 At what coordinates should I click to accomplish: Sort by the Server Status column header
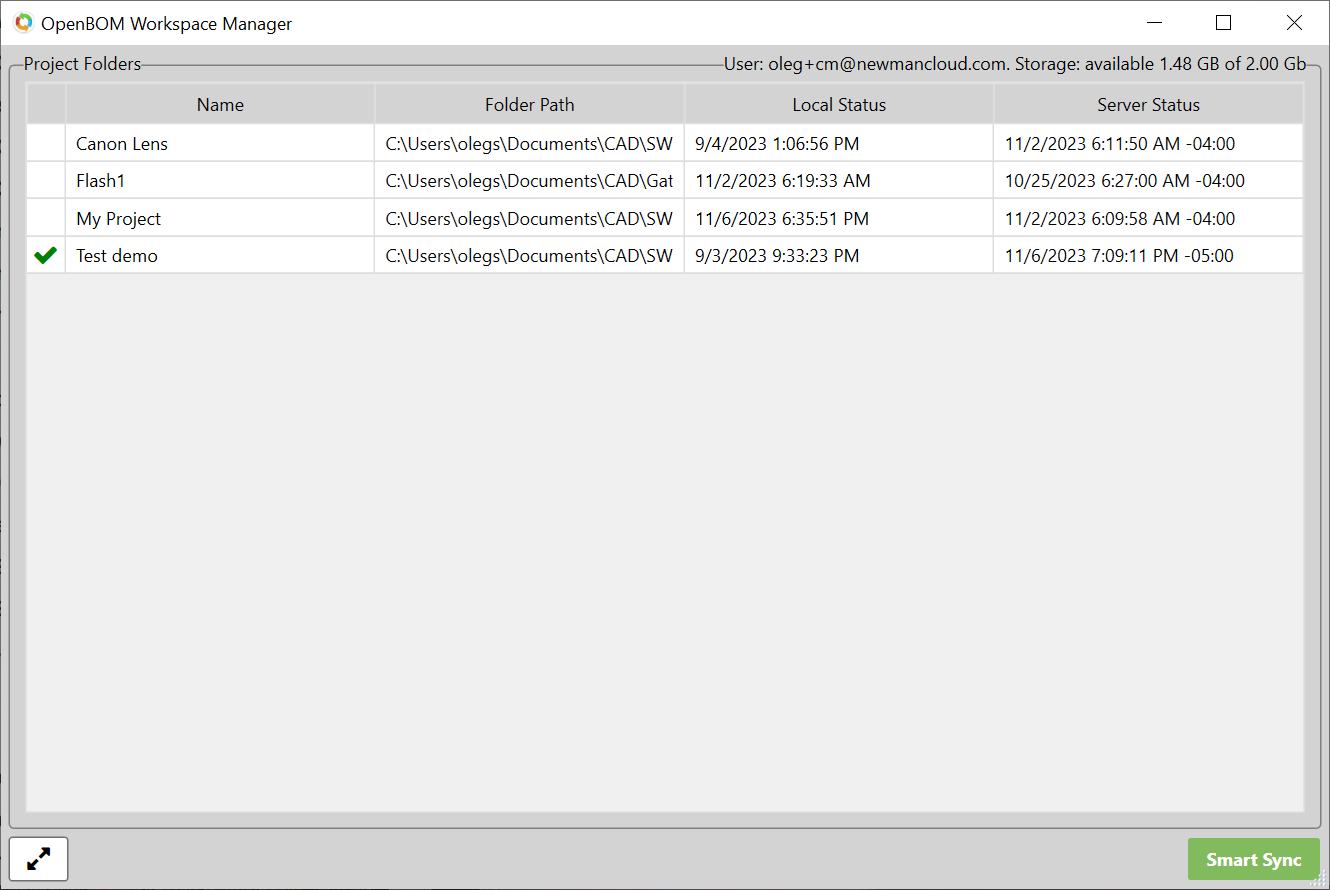(1149, 104)
